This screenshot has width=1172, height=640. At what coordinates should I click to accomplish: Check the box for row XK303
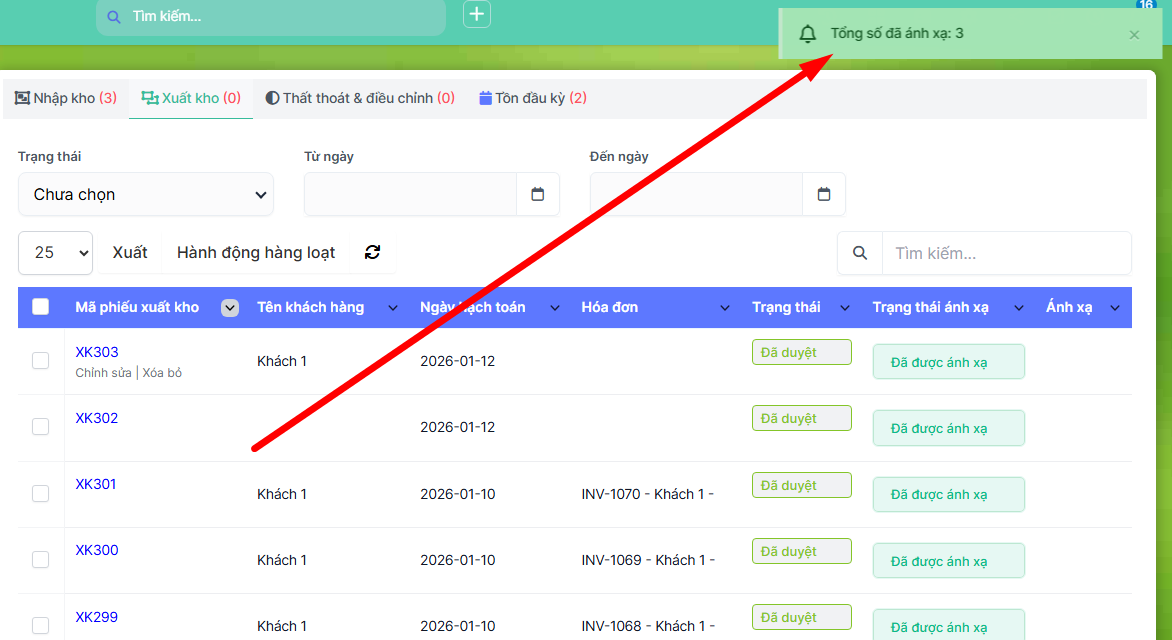tap(40, 360)
